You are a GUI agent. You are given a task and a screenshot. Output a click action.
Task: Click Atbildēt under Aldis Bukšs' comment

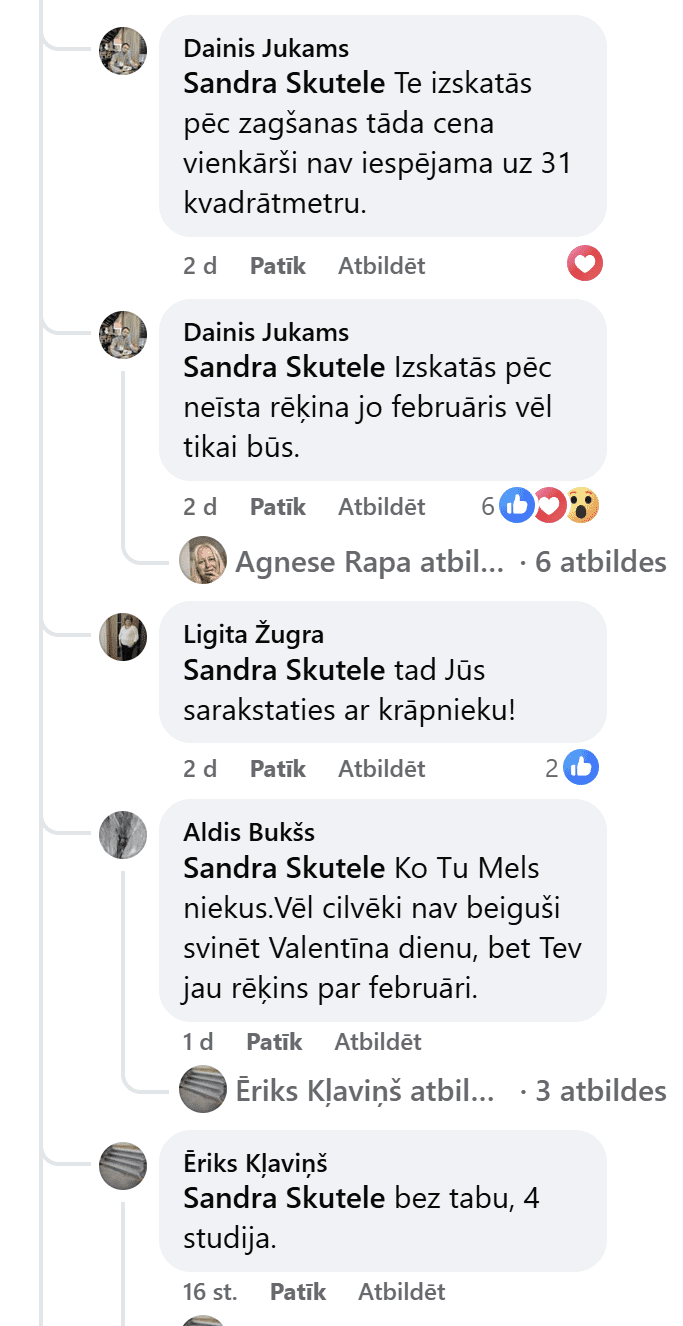pos(378,1042)
